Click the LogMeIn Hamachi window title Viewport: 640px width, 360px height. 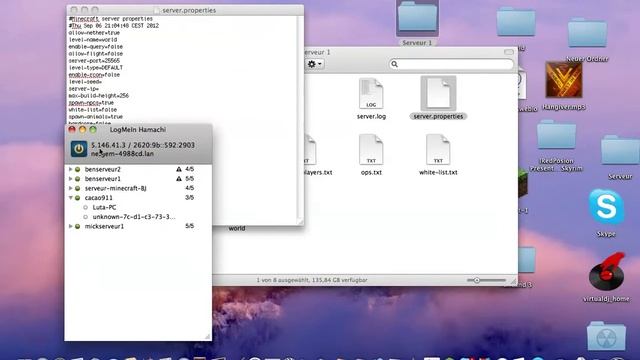(138, 129)
